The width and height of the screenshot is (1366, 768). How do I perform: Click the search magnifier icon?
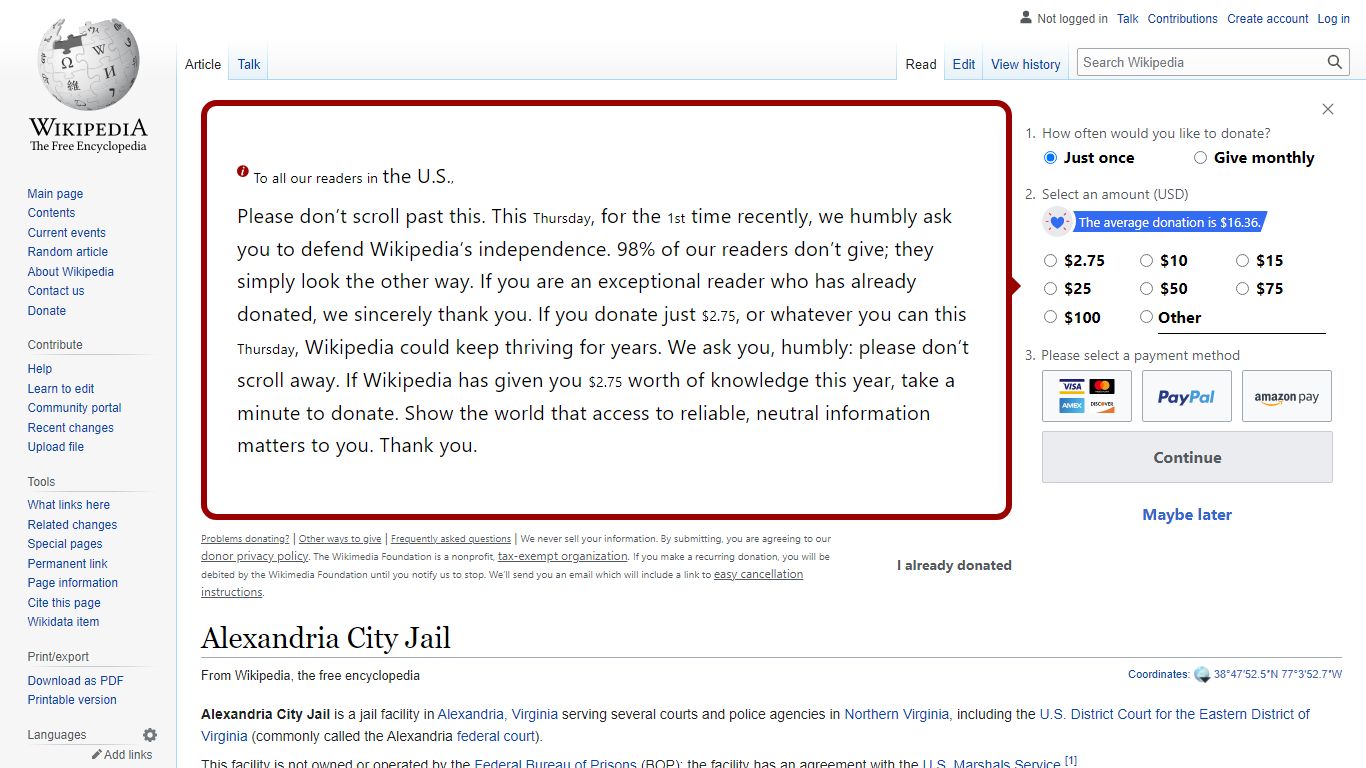point(1335,62)
